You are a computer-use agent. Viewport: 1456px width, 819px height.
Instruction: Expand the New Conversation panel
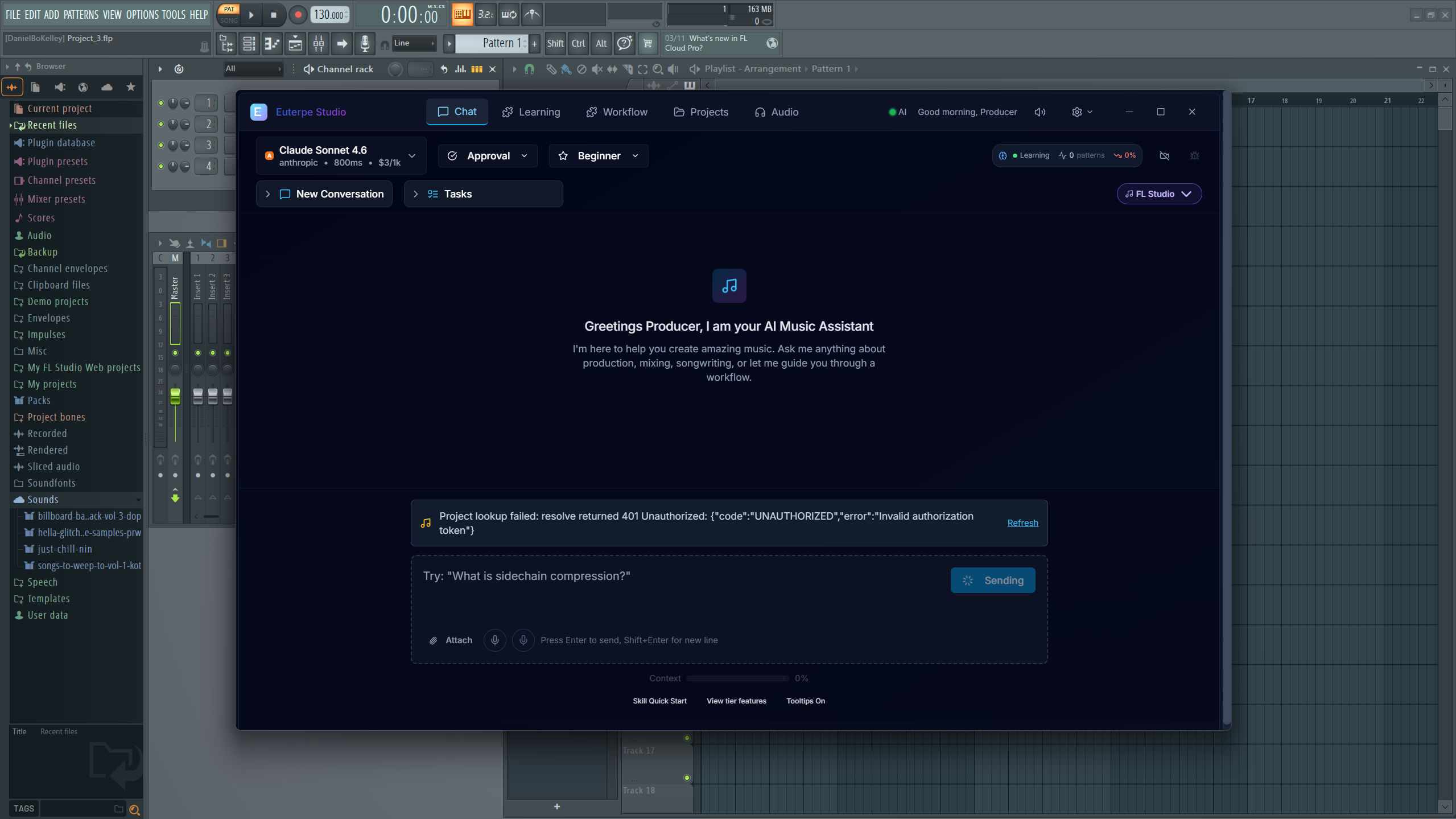pyautogui.click(x=324, y=194)
